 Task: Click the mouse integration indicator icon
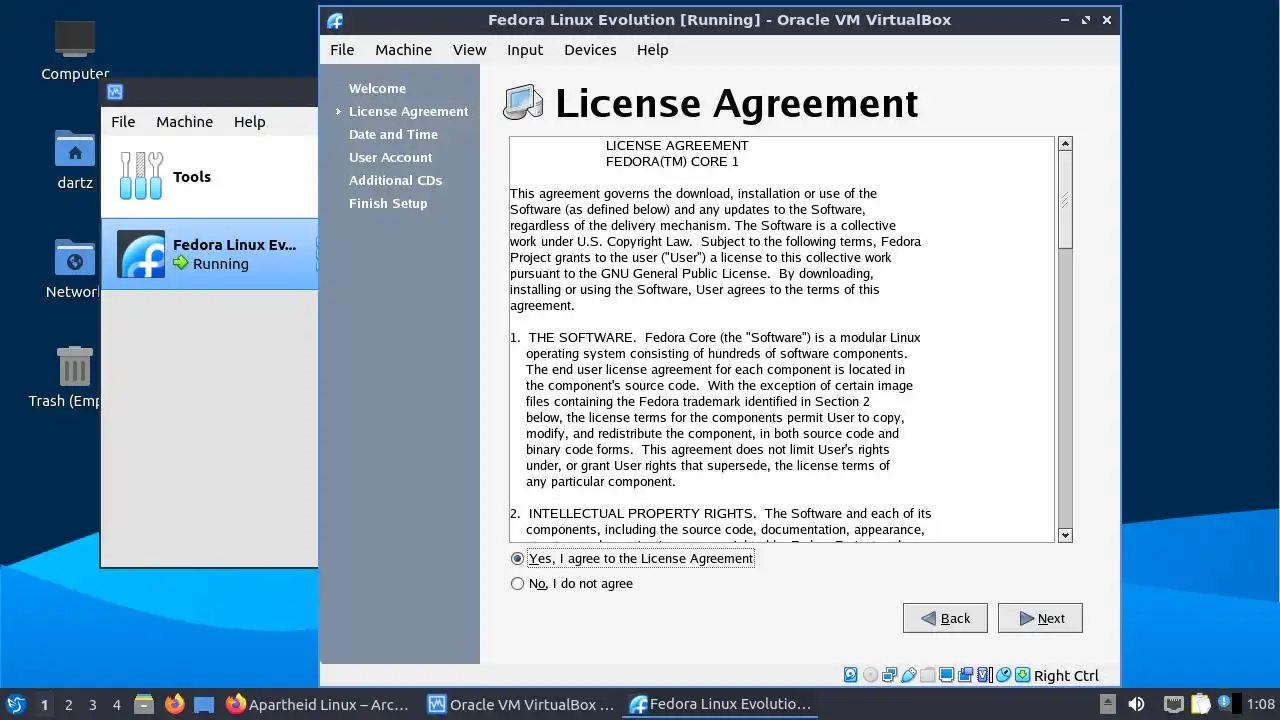1003,675
